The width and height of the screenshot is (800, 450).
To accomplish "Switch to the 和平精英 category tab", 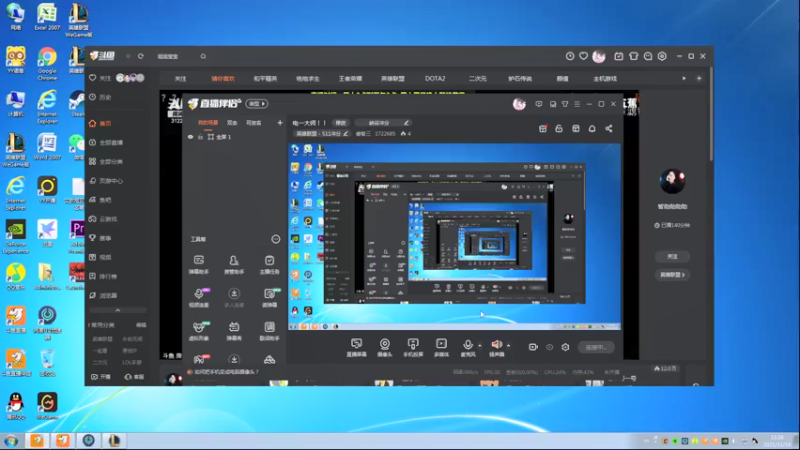I will tap(265, 79).
